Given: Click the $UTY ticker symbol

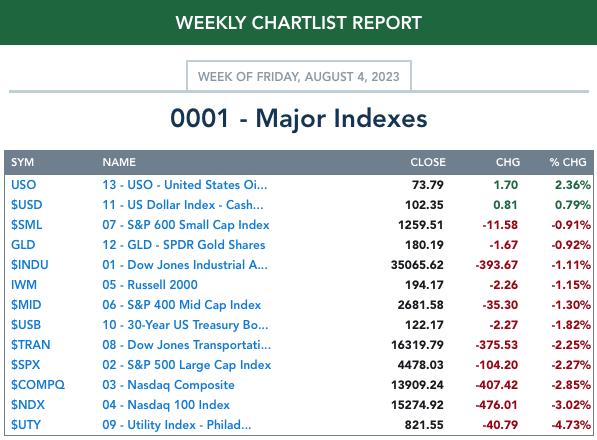Looking at the screenshot, I should click(x=26, y=425).
